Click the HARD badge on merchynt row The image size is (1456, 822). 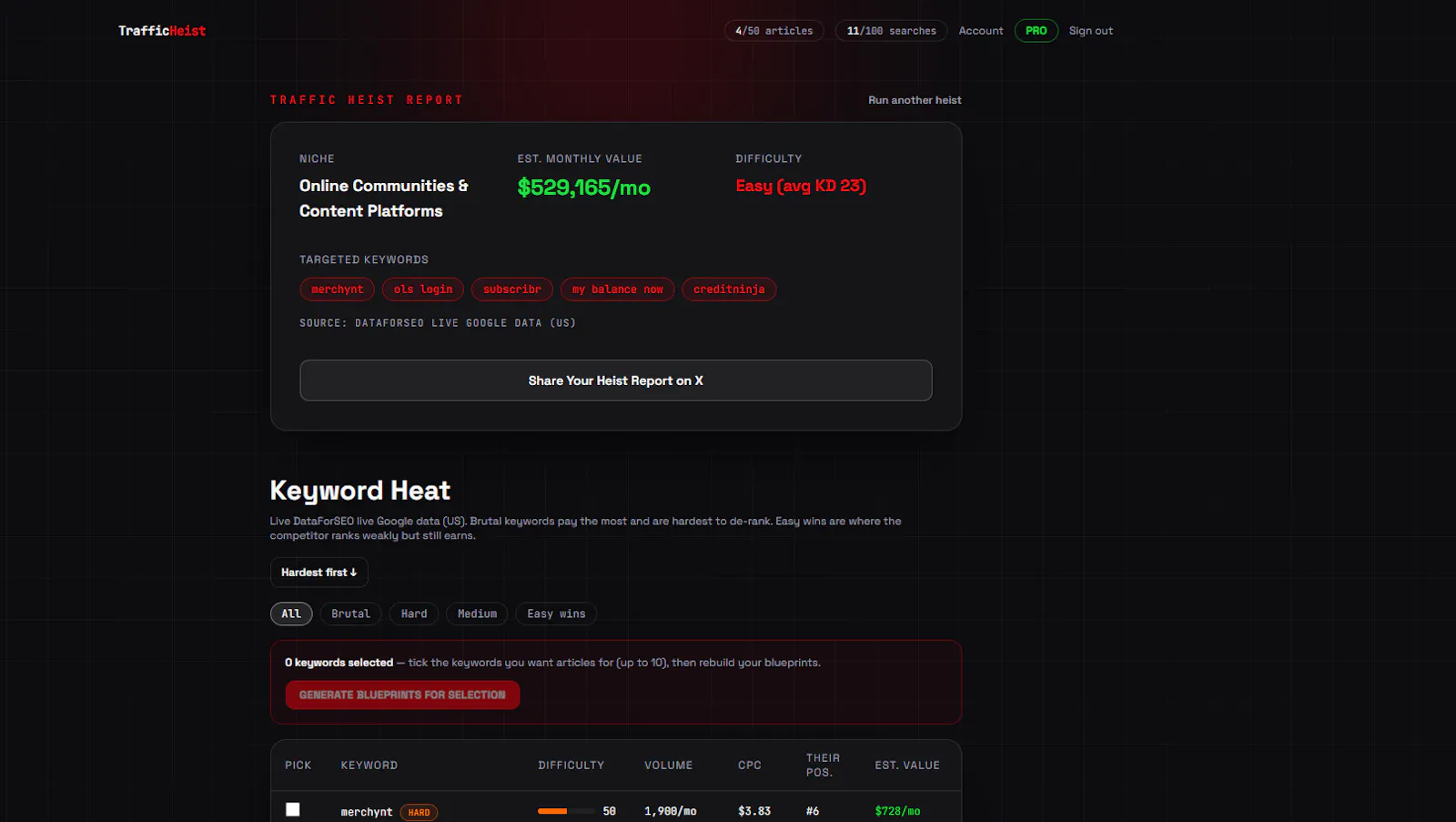tap(419, 813)
